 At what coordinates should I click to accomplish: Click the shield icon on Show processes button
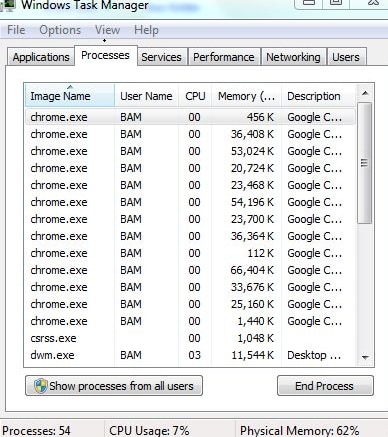pos(41,386)
